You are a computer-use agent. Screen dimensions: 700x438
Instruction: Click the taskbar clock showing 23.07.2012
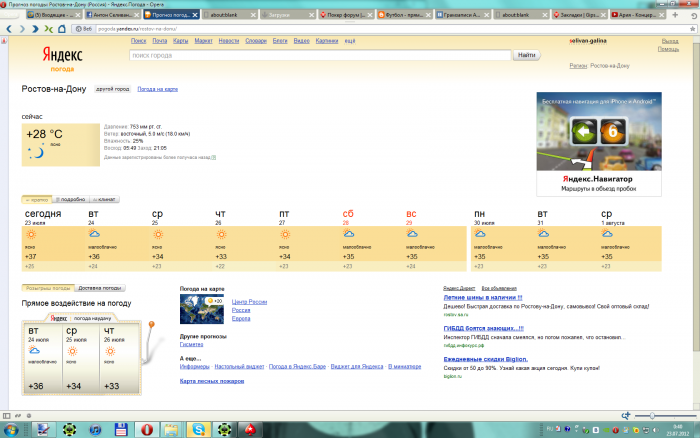[x=677, y=430]
